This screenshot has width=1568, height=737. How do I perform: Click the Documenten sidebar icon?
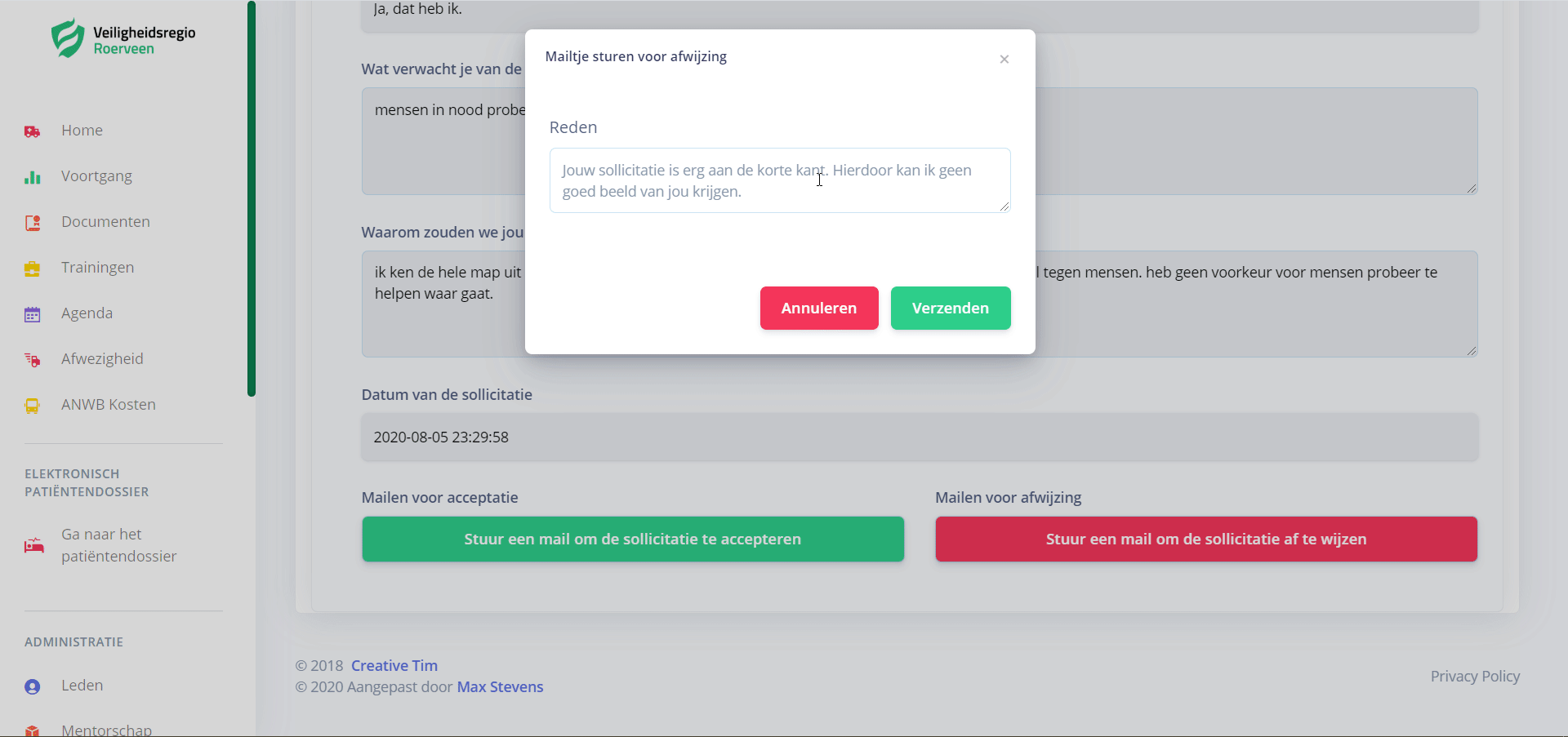coord(33,223)
